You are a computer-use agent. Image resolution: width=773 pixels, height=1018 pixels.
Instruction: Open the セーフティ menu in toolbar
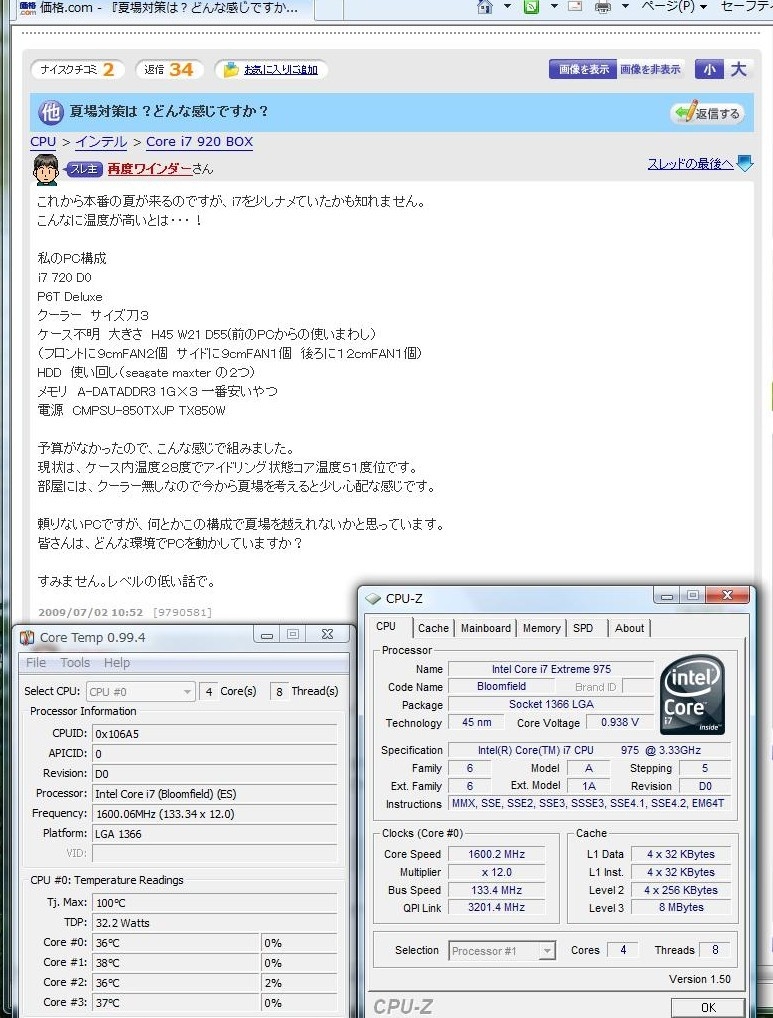coord(746,6)
